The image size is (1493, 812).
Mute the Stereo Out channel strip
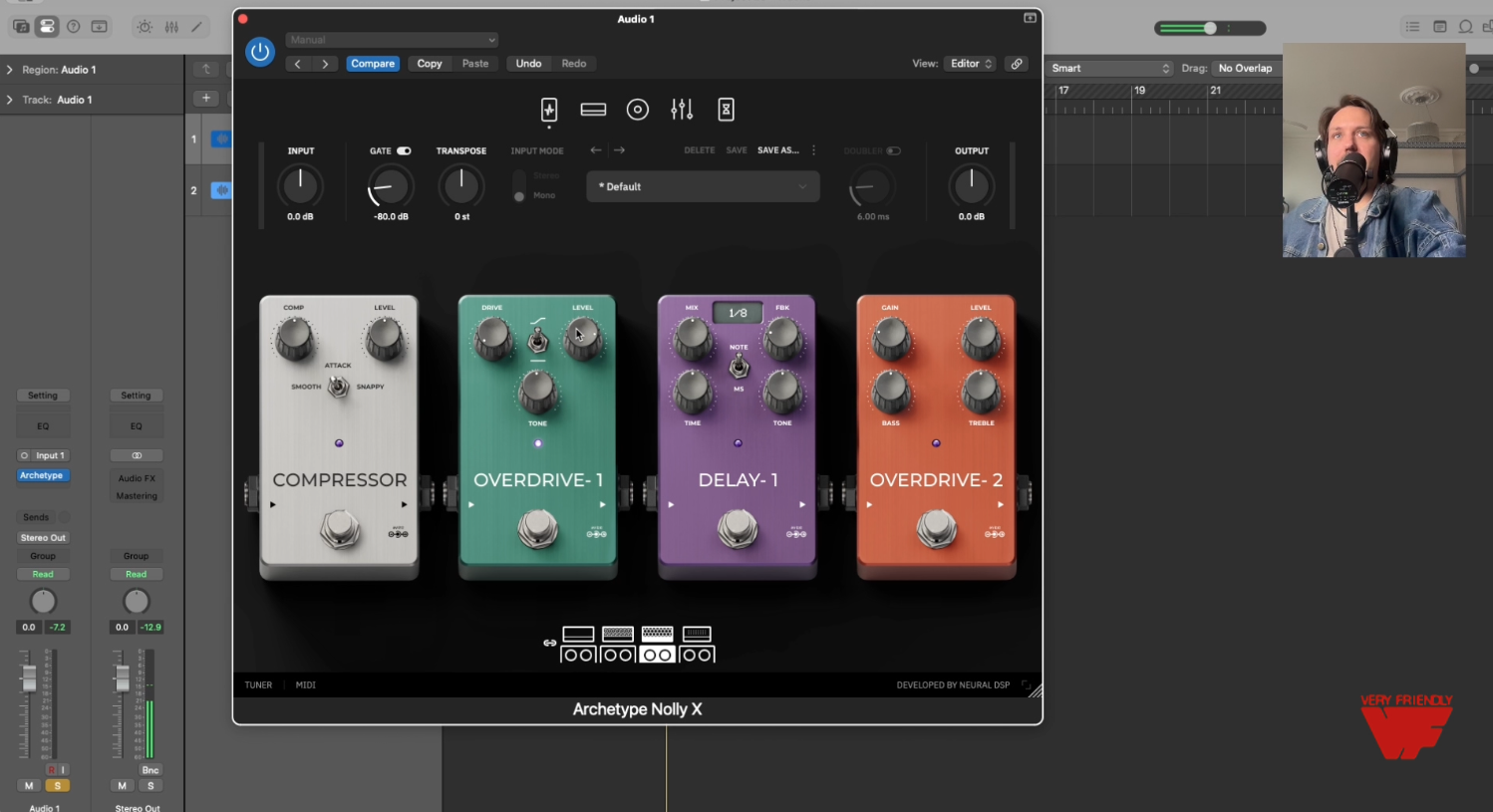tap(123, 786)
